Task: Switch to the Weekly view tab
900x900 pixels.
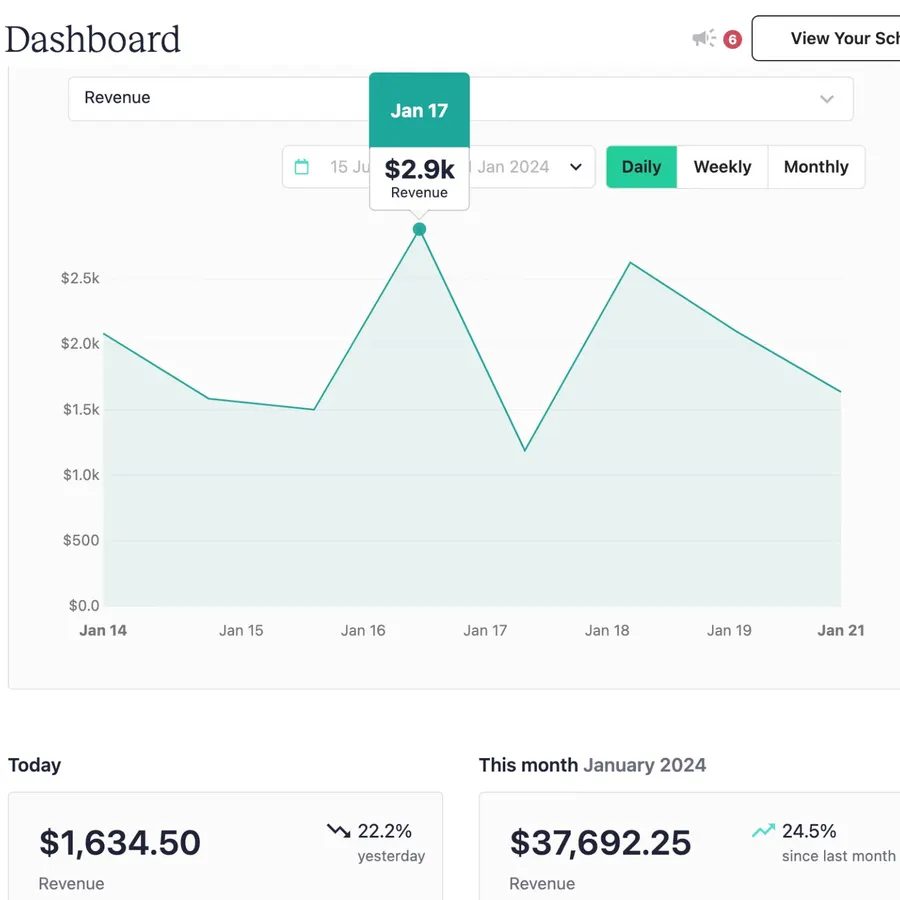Action: pyautogui.click(x=722, y=167)
